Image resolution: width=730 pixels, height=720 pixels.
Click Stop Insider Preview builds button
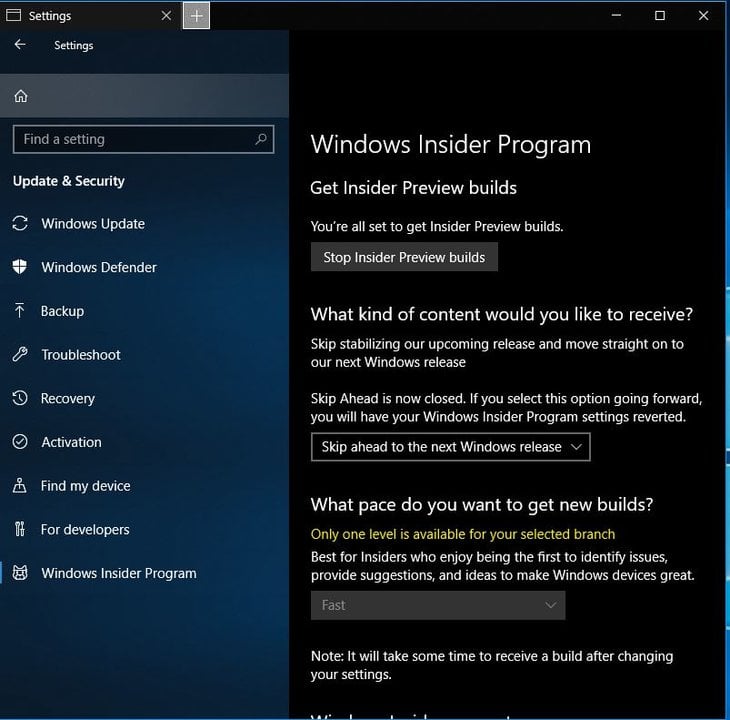404,257
